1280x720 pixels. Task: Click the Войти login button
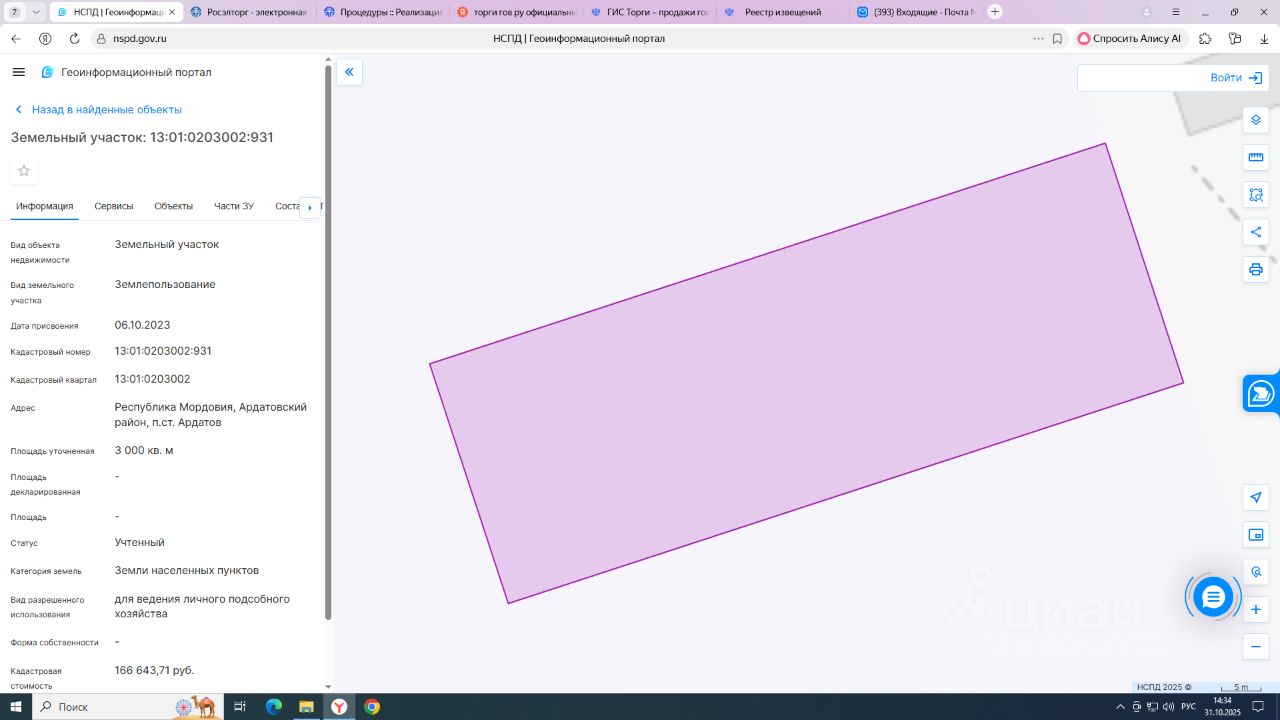click(1236, 78)
